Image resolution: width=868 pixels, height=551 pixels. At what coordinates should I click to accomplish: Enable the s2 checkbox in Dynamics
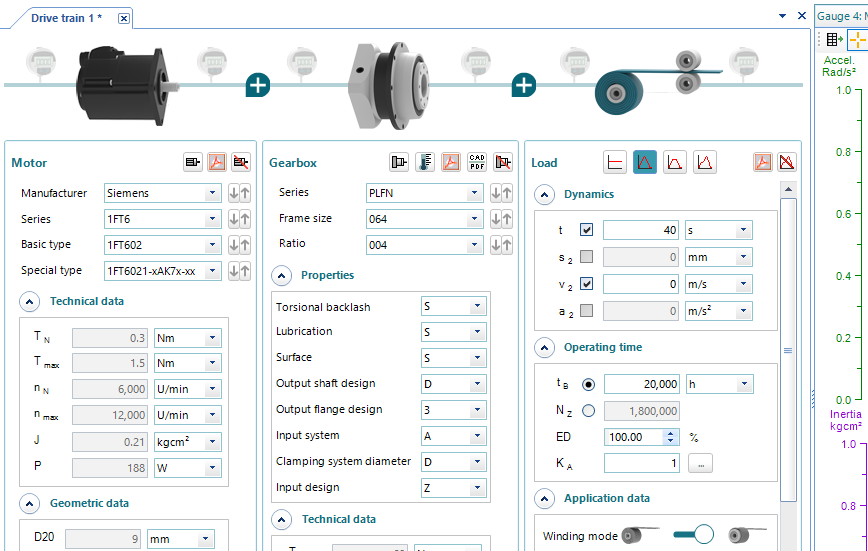(586, 256)
